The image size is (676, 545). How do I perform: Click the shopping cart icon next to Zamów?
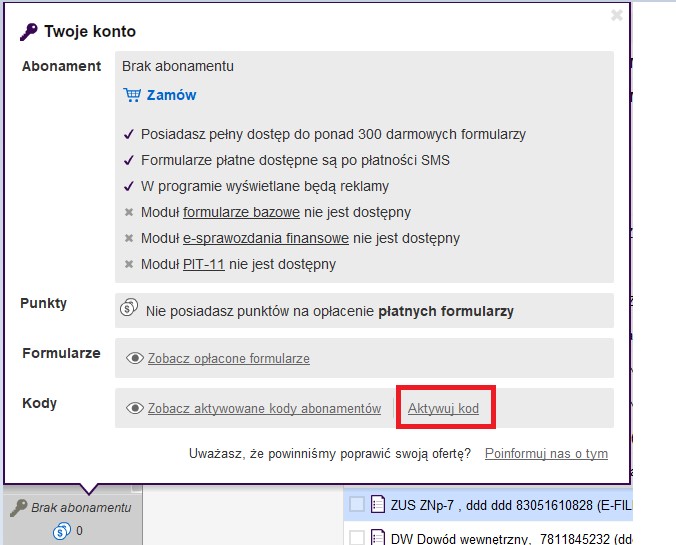pos(132,95)
